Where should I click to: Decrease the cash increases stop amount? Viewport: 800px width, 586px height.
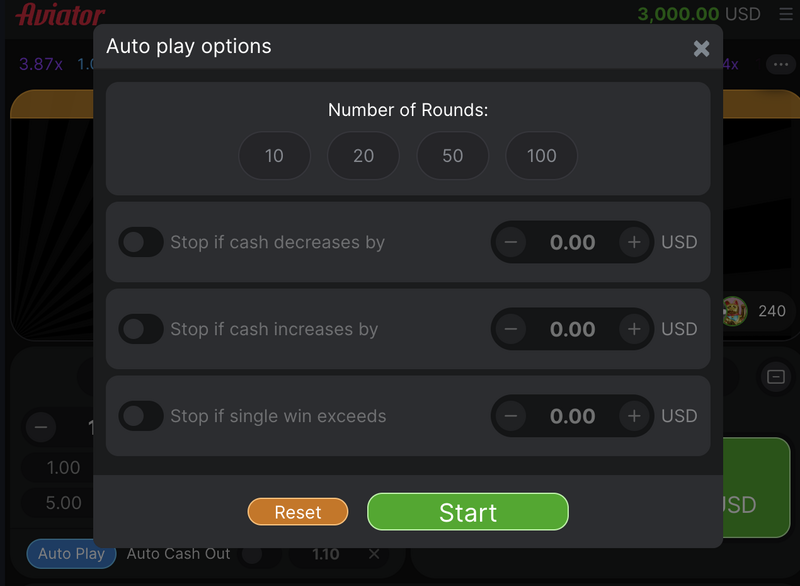point(511,329)
